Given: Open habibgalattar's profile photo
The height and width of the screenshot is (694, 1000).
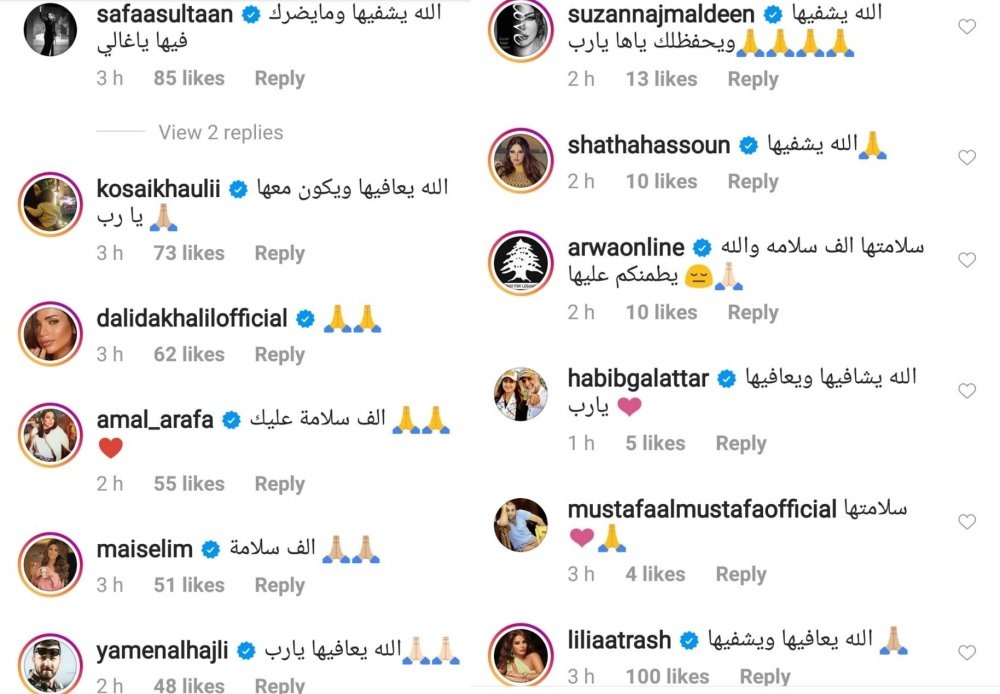Looking at the screenshot, I should coord(521,394).
